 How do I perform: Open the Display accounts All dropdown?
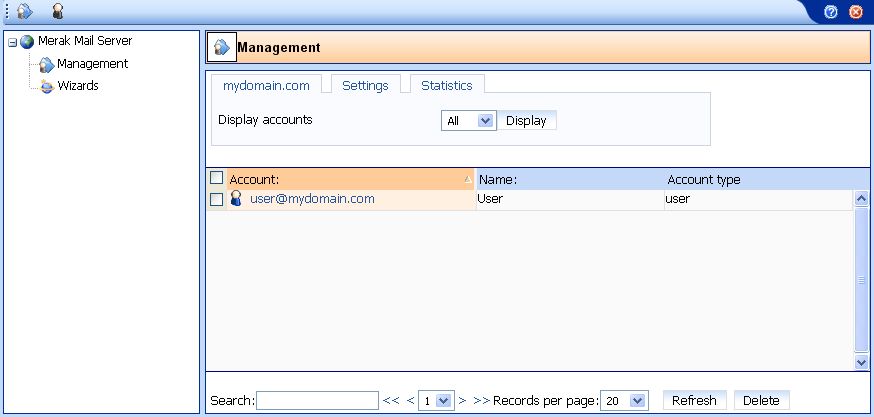pos(469,120)
